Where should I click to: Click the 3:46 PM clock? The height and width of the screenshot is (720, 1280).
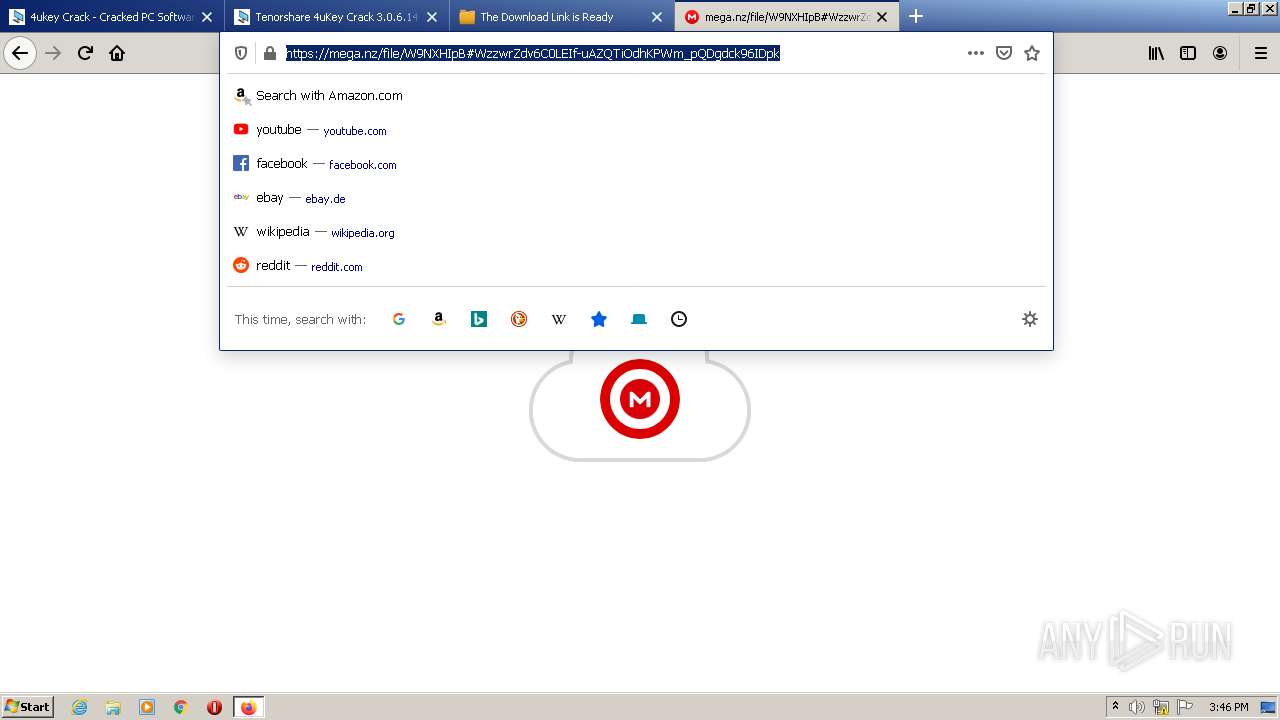pos(1228,707)
